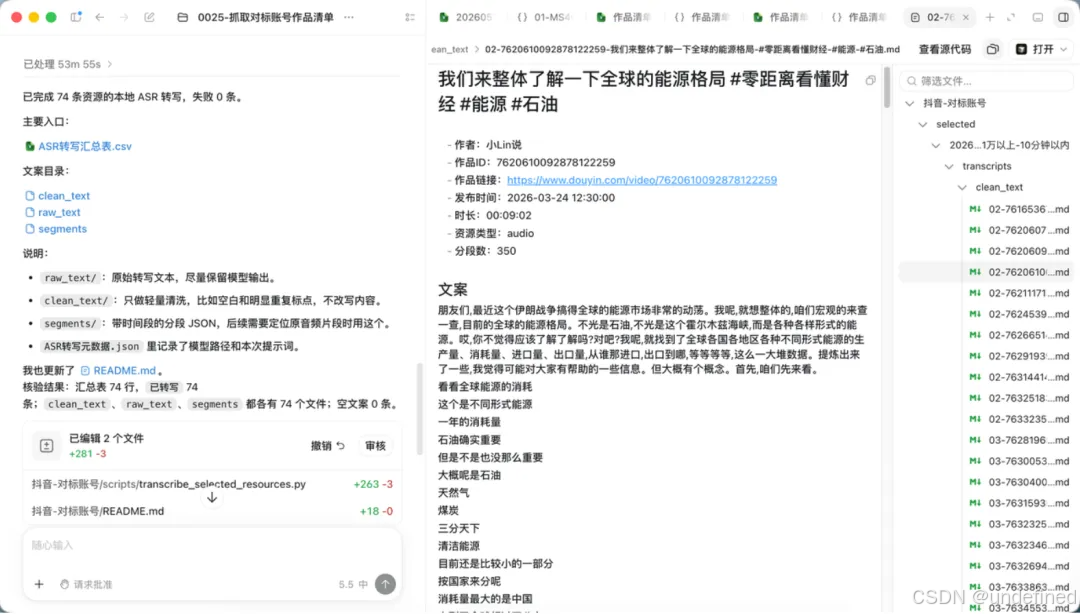This screenshot has height=614, width=1080.
Task: Start a new chat with the compose icon
Action: pyautogui.click(x=149, y=17)
